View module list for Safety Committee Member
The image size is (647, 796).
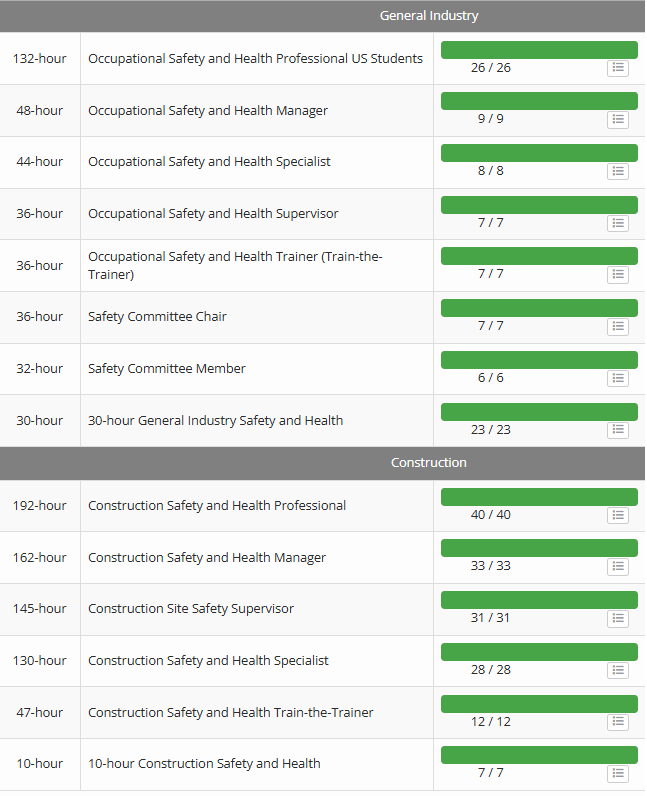click(618, 378)
